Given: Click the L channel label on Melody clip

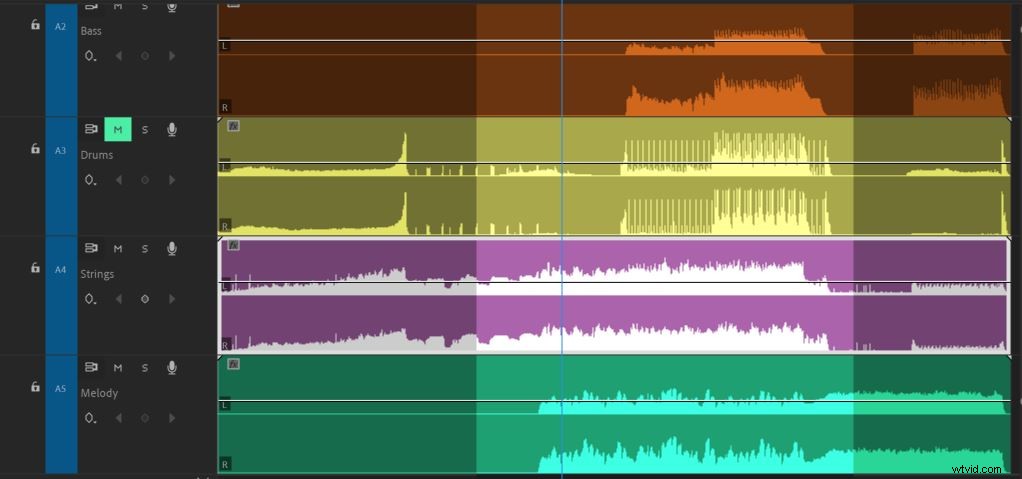Looking at the screenshot, I should click(x=225, y=405).
